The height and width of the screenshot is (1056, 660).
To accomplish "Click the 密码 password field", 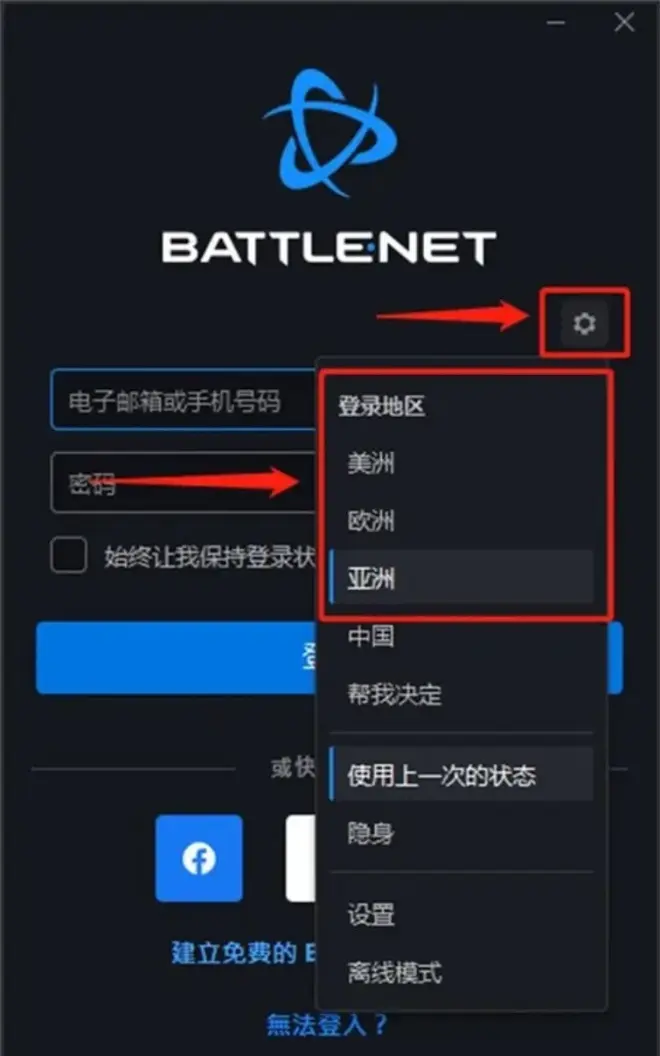I will (184, 483).
